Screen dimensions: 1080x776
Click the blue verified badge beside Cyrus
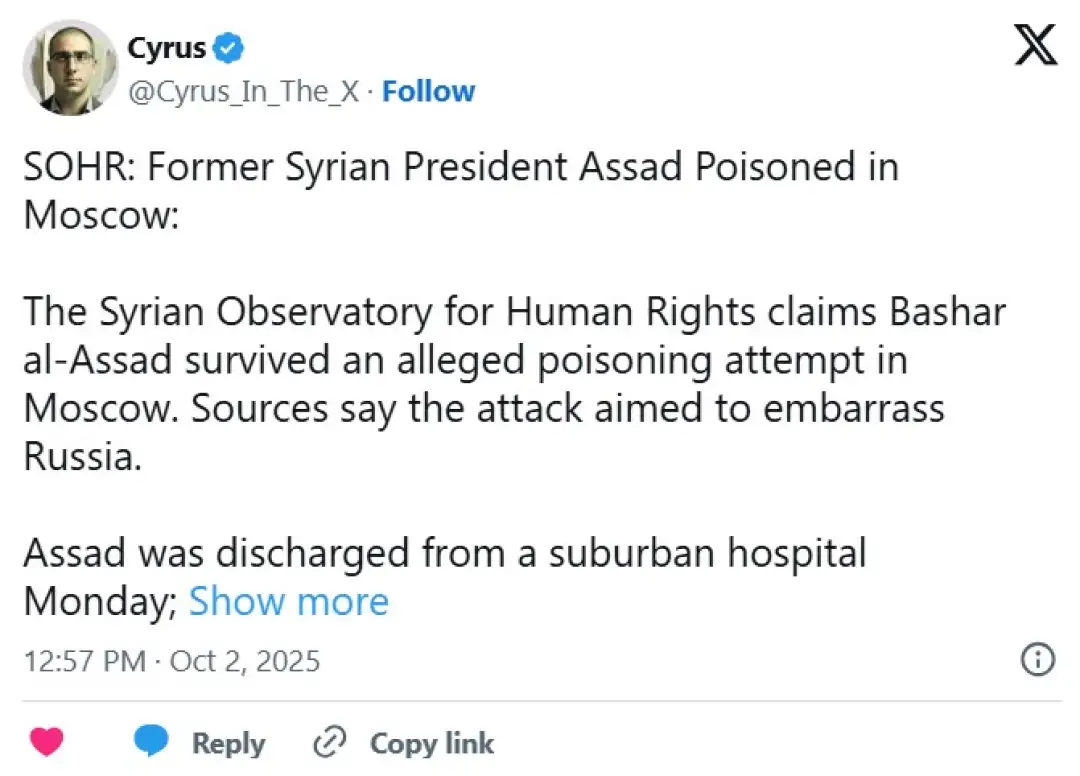pos(229,47)
